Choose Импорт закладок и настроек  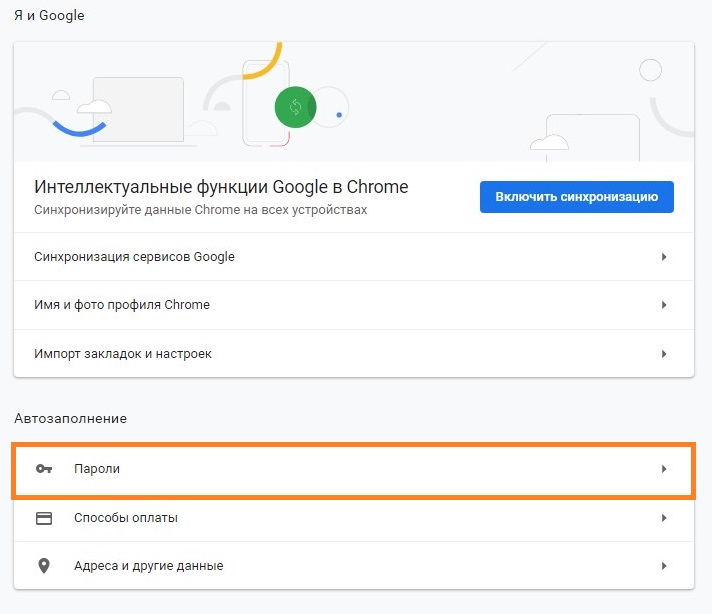(x=123, y=354)
